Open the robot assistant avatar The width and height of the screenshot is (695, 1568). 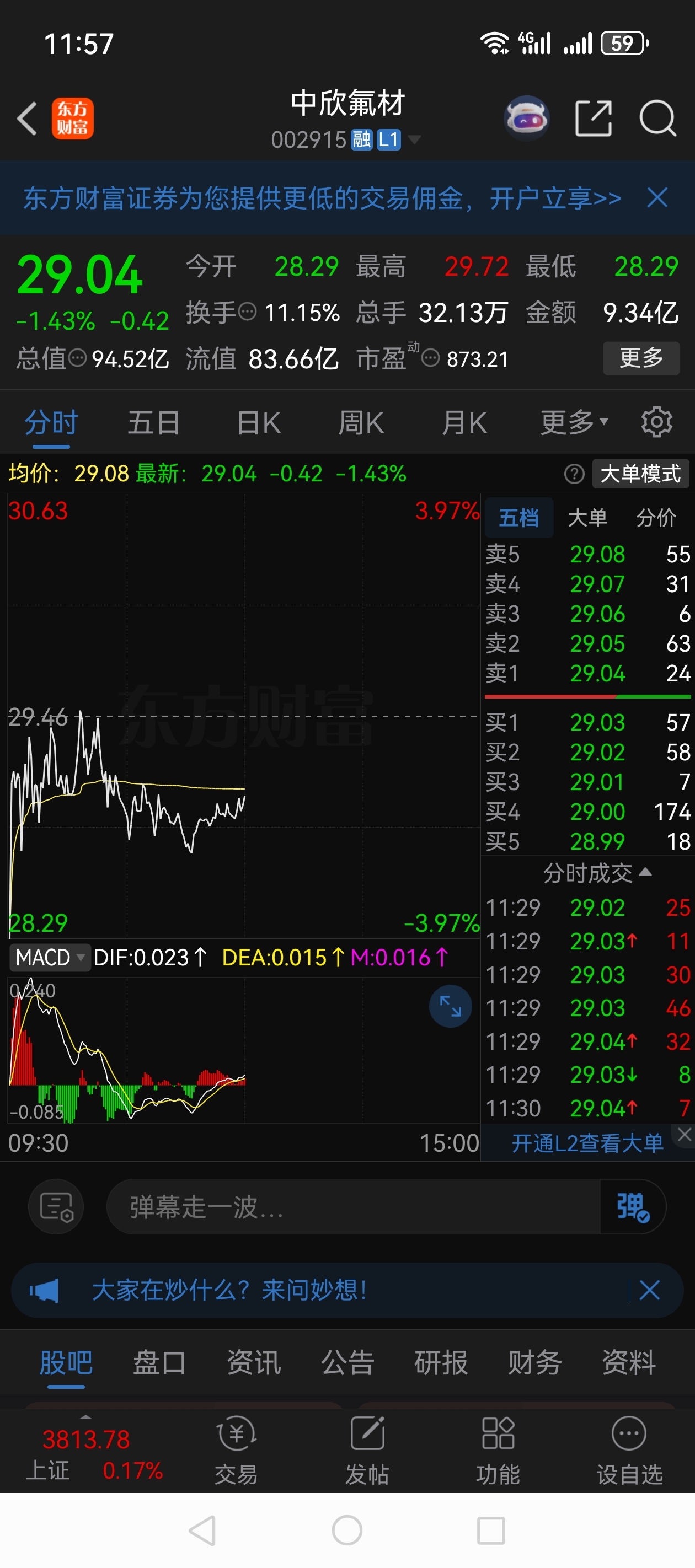(527, 118)
